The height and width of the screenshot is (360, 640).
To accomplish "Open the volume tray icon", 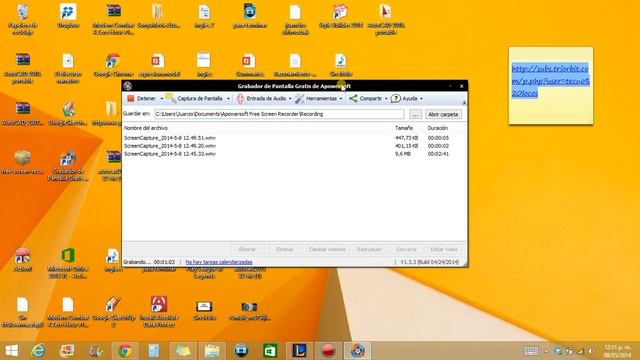I will (590, 351).
